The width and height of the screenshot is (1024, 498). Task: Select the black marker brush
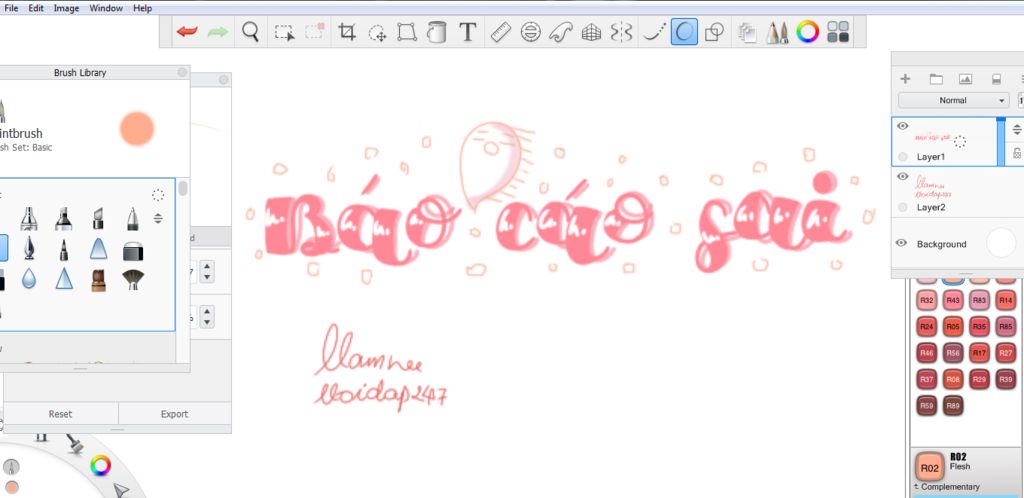(63, 219)
